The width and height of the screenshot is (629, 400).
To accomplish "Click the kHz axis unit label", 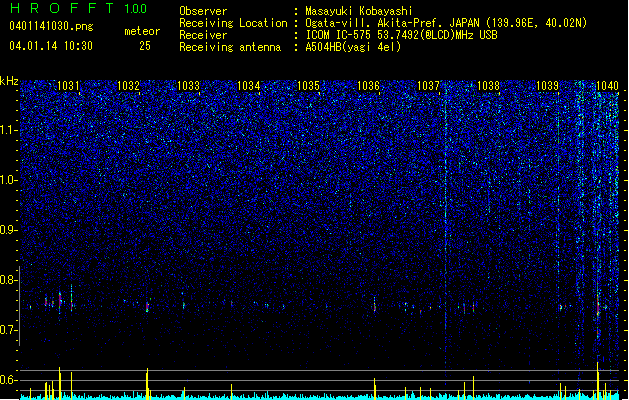I will [x=9, y=81].
